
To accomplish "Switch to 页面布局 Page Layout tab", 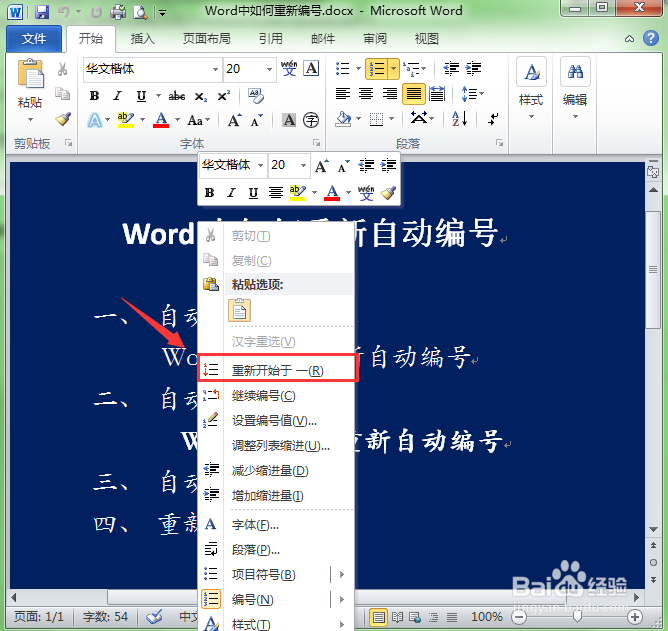I will coord(207,39).
